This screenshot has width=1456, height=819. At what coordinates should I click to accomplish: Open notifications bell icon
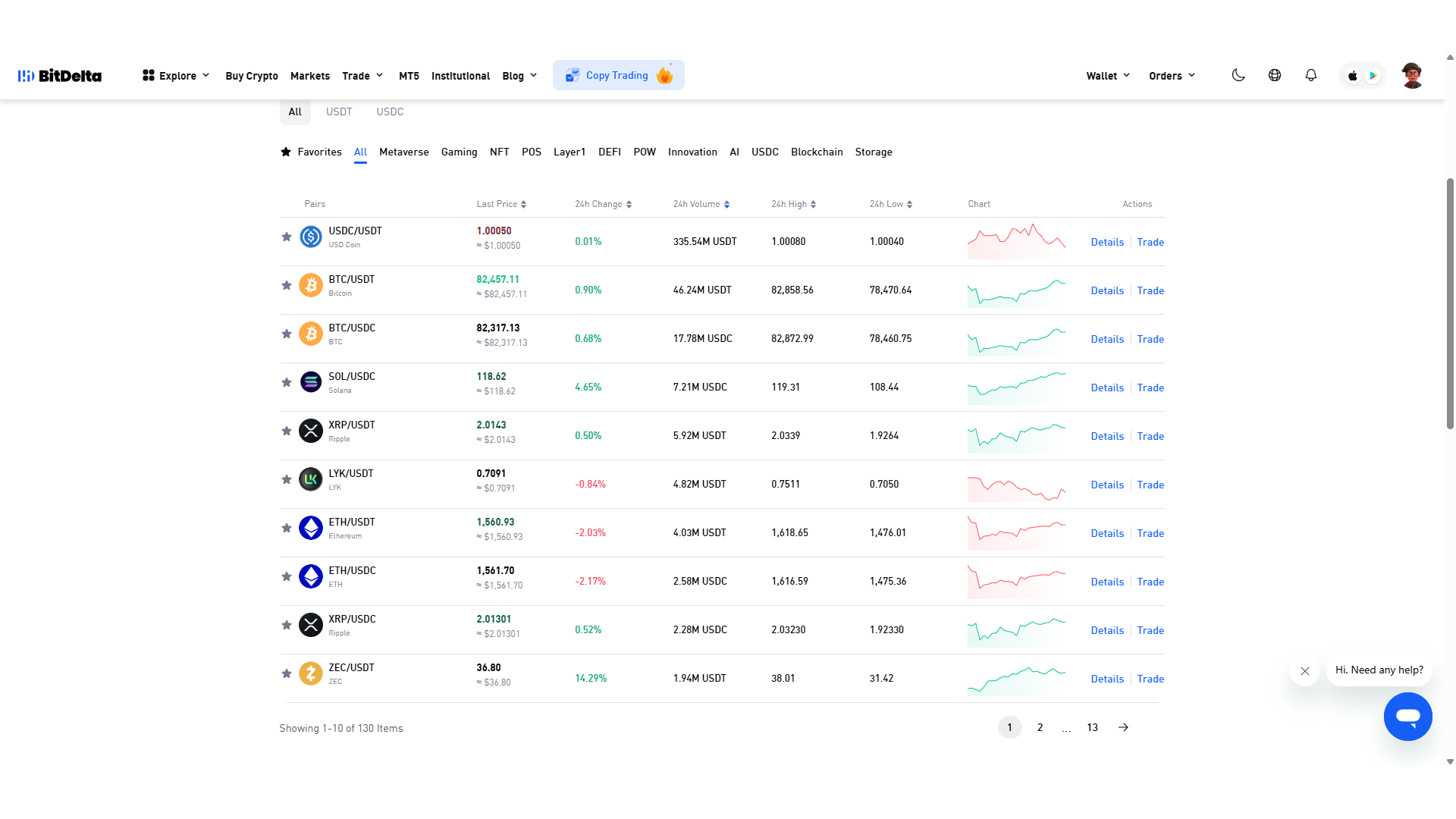point(1311,75)
